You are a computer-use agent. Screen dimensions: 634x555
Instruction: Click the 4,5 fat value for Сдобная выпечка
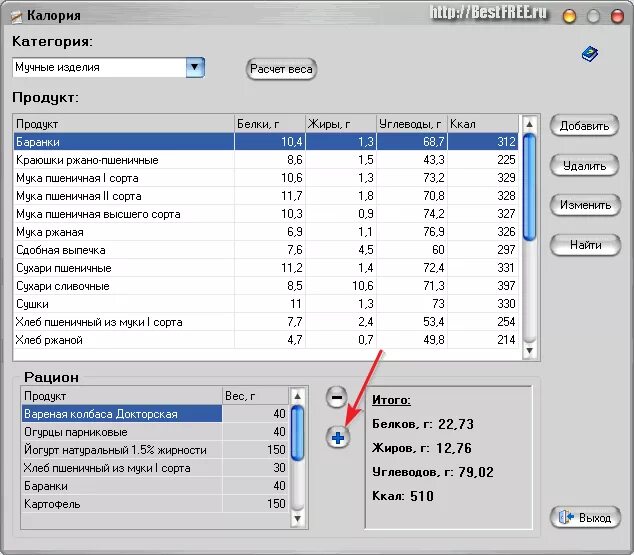click(366, 250)
